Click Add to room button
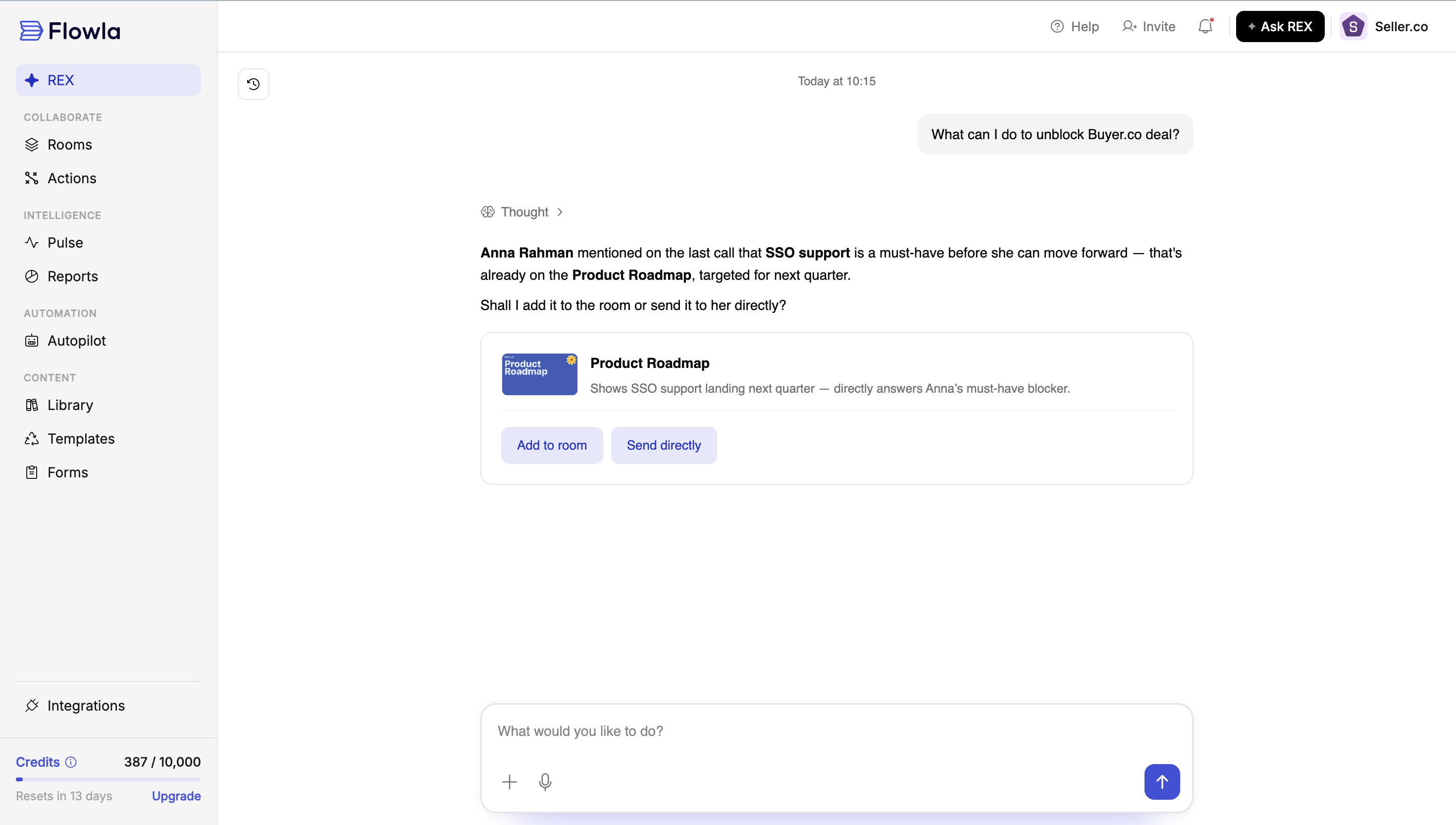Image resolution: width=1456 pixels, height=825 pixels. point(552,445)
